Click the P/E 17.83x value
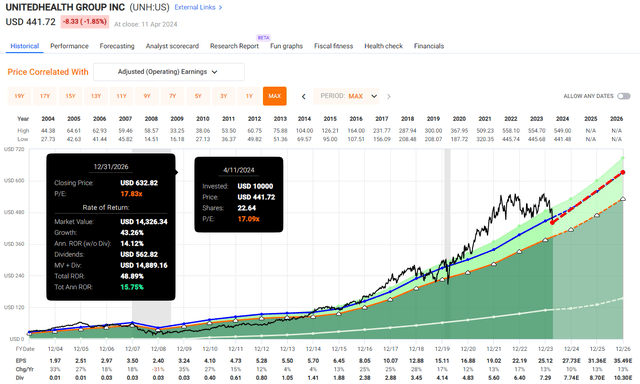 [x=131, y=194]
